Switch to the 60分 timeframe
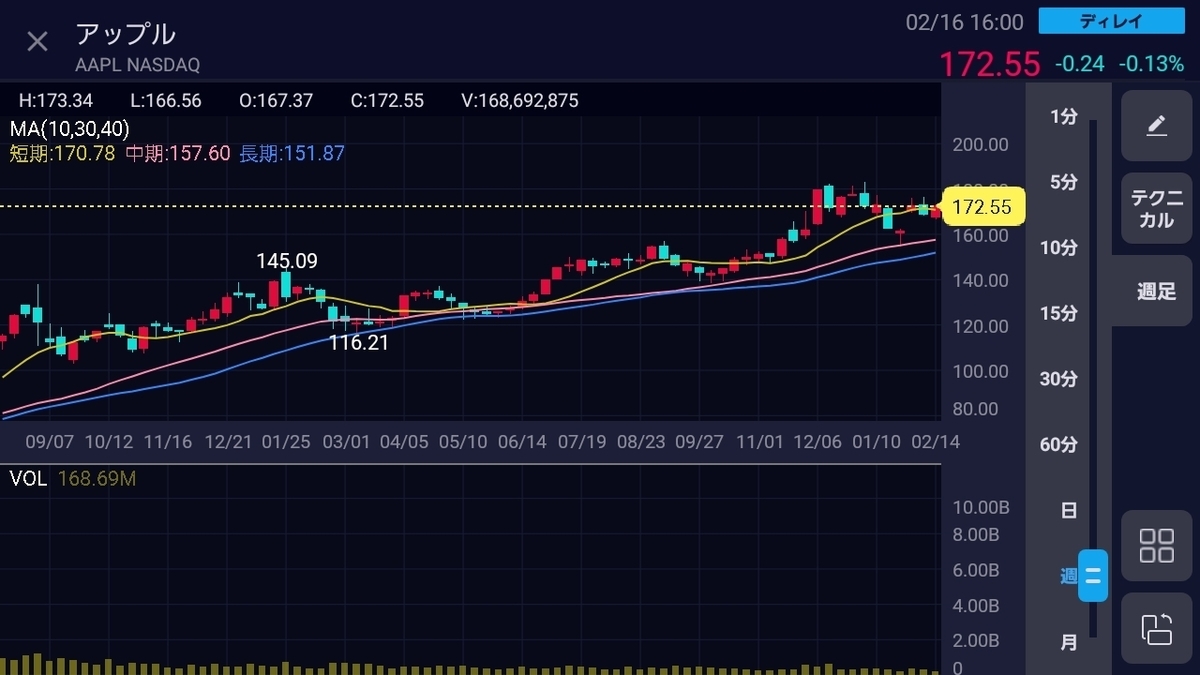This screenshot has height=675, width=1200. click(x=1059, y=445)
